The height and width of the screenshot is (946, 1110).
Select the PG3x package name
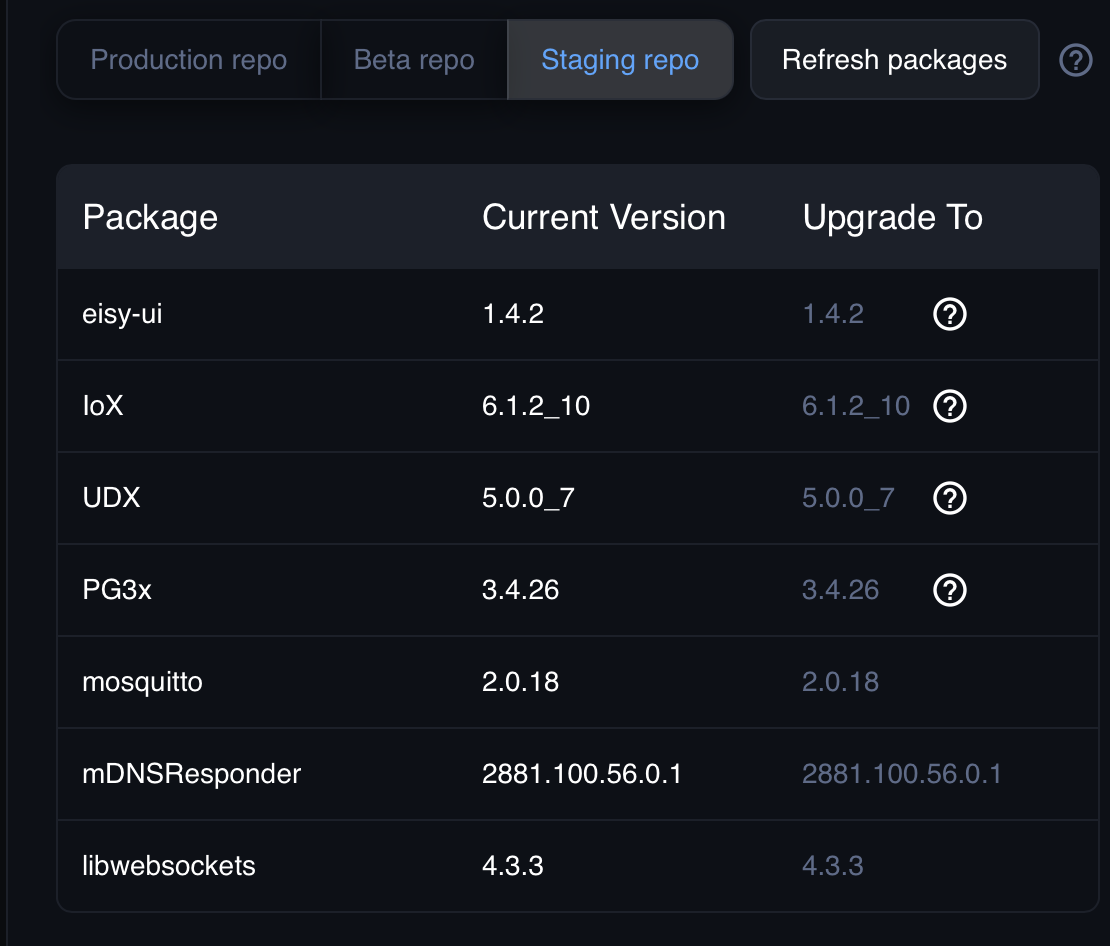click(117, 590)
